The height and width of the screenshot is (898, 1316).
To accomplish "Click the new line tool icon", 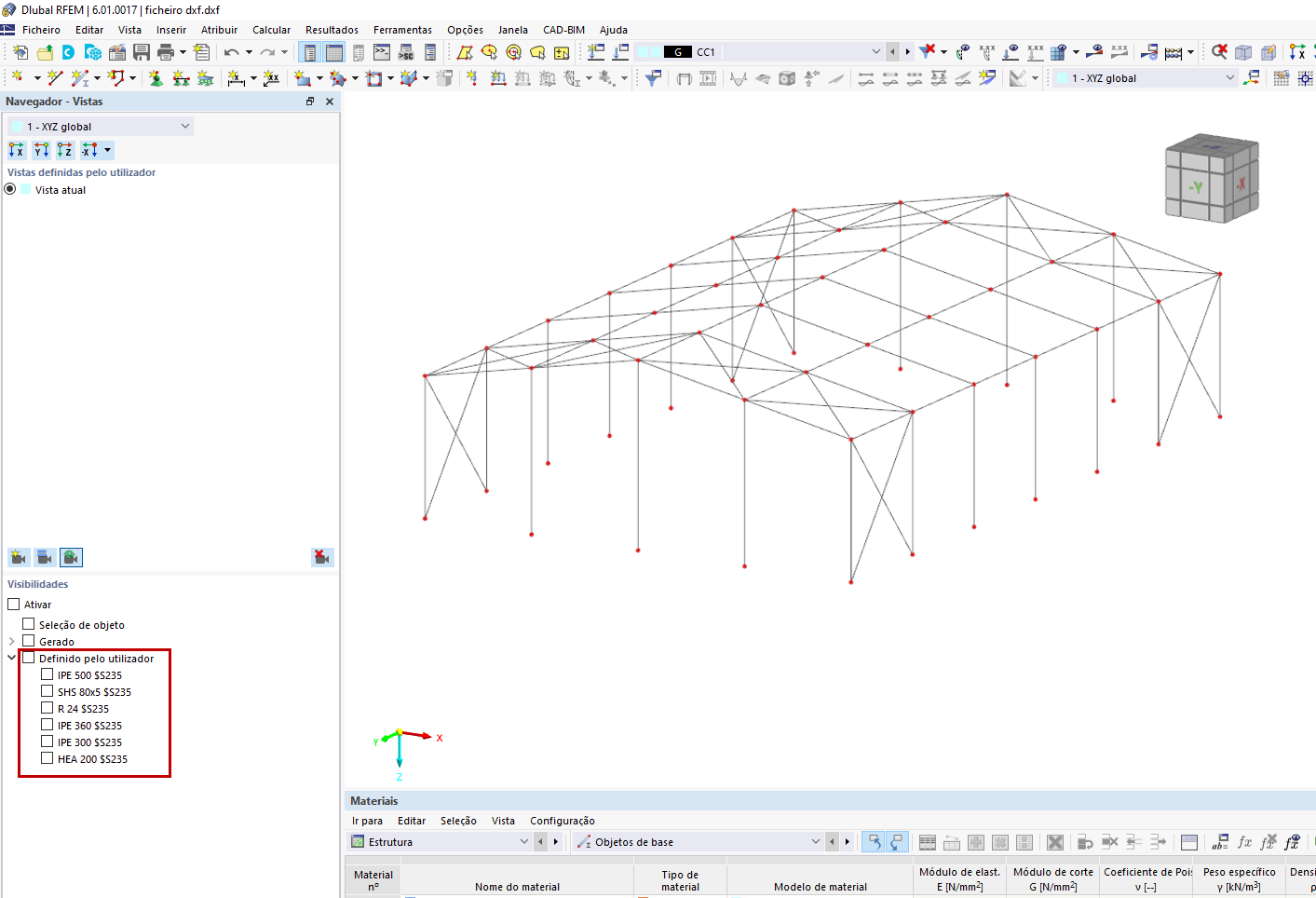I will coord(55,78).
